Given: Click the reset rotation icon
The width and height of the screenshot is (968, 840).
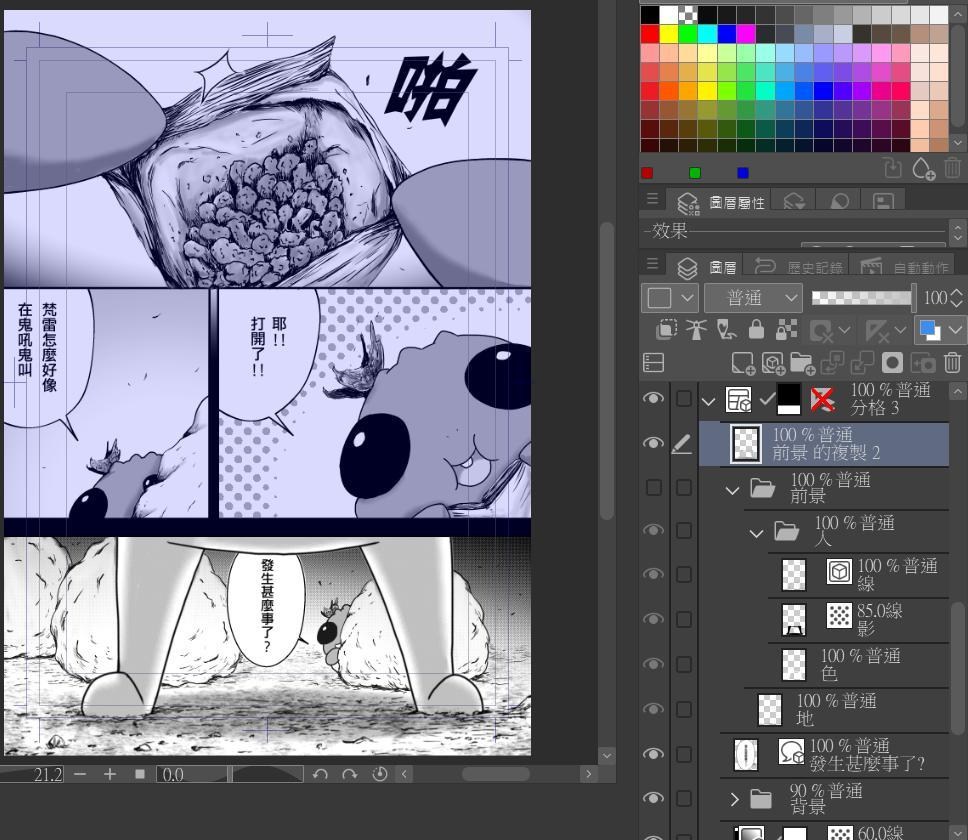Looking at the screenshot, I should pos(380,774).
